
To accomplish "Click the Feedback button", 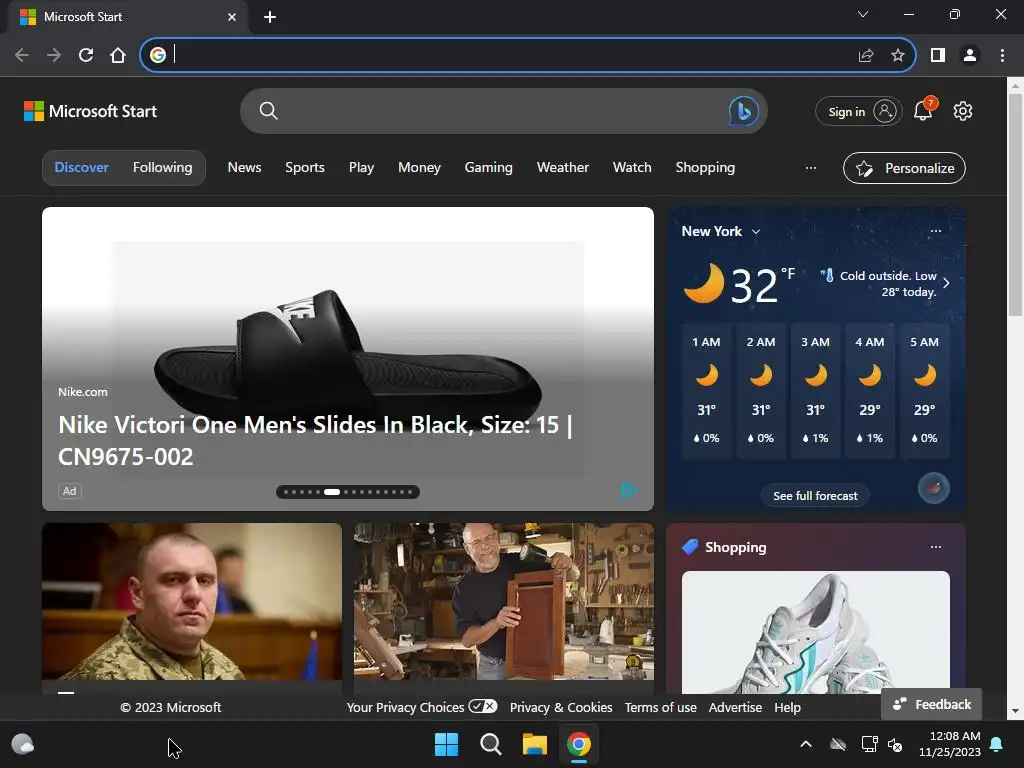I will (x=931, y=704).
